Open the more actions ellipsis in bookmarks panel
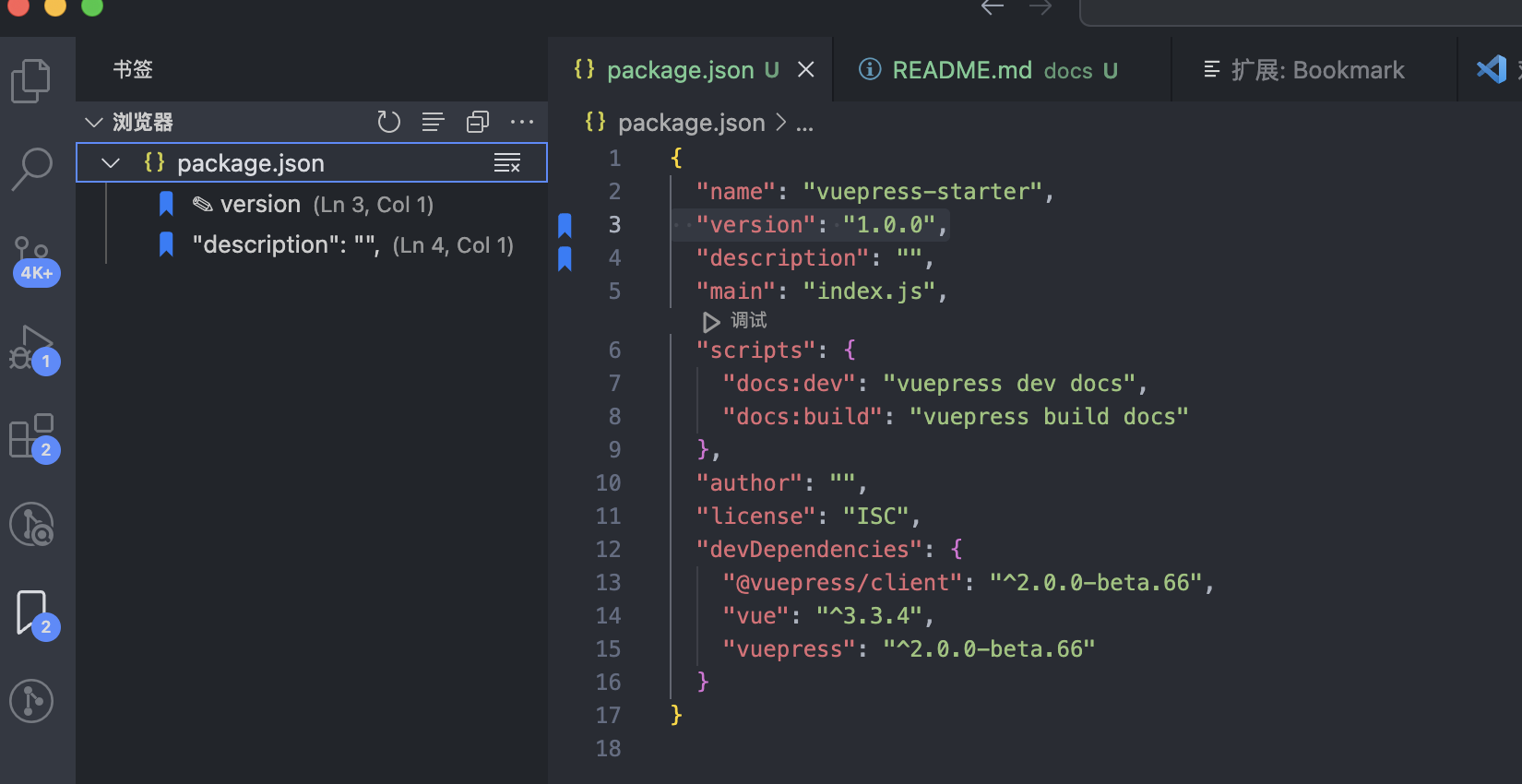The width and height of the screenshot is (1522, 784). 522,122
